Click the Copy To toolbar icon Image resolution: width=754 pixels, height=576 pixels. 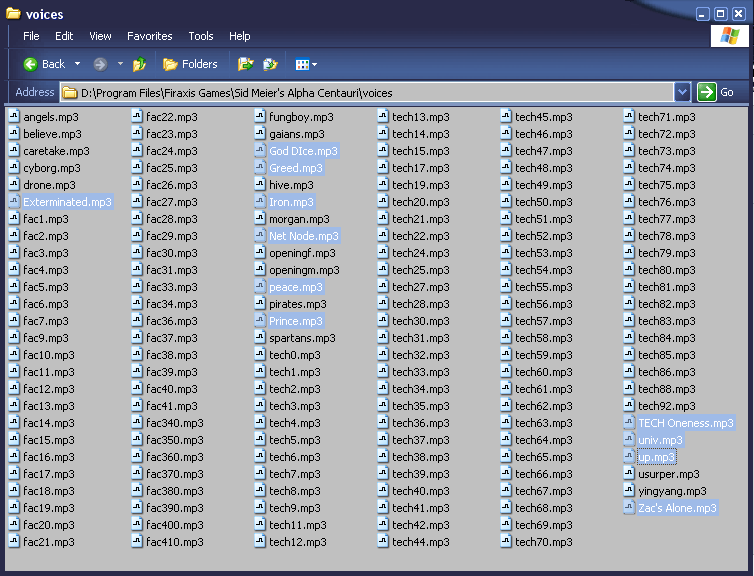pyautogui.click(x=270, y=64)
